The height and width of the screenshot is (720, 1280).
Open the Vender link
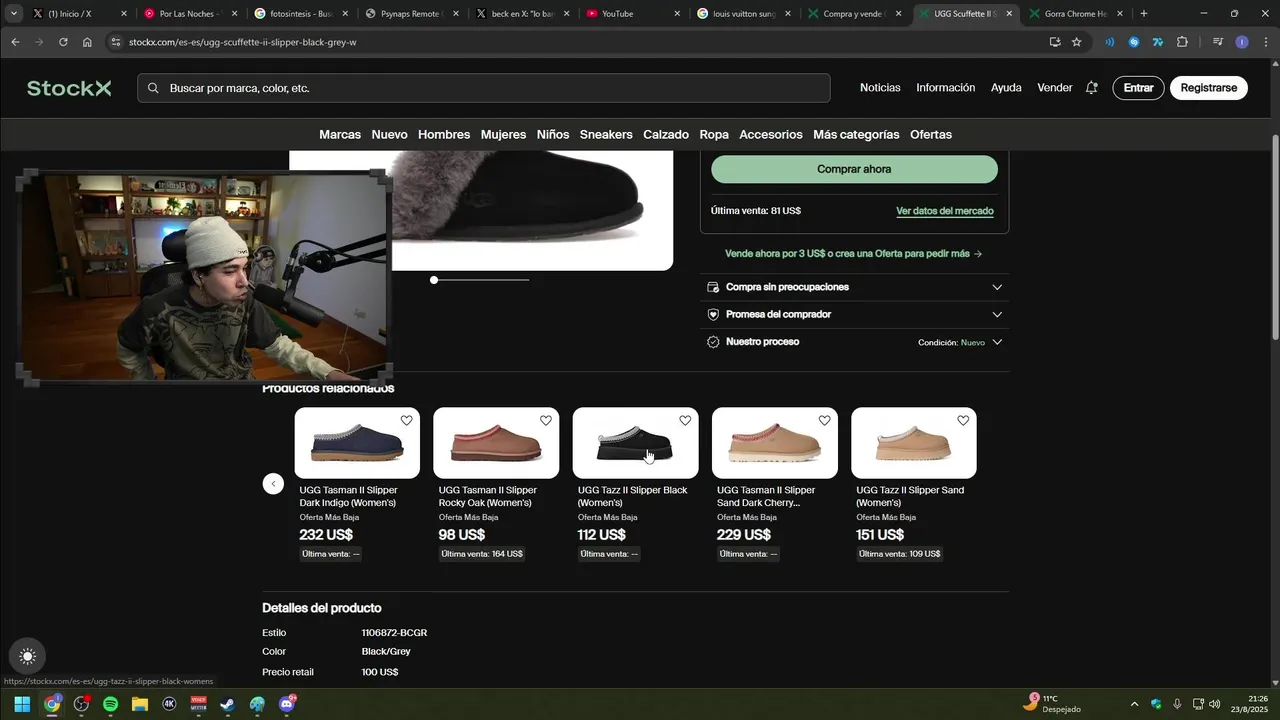coord(1054,88)
